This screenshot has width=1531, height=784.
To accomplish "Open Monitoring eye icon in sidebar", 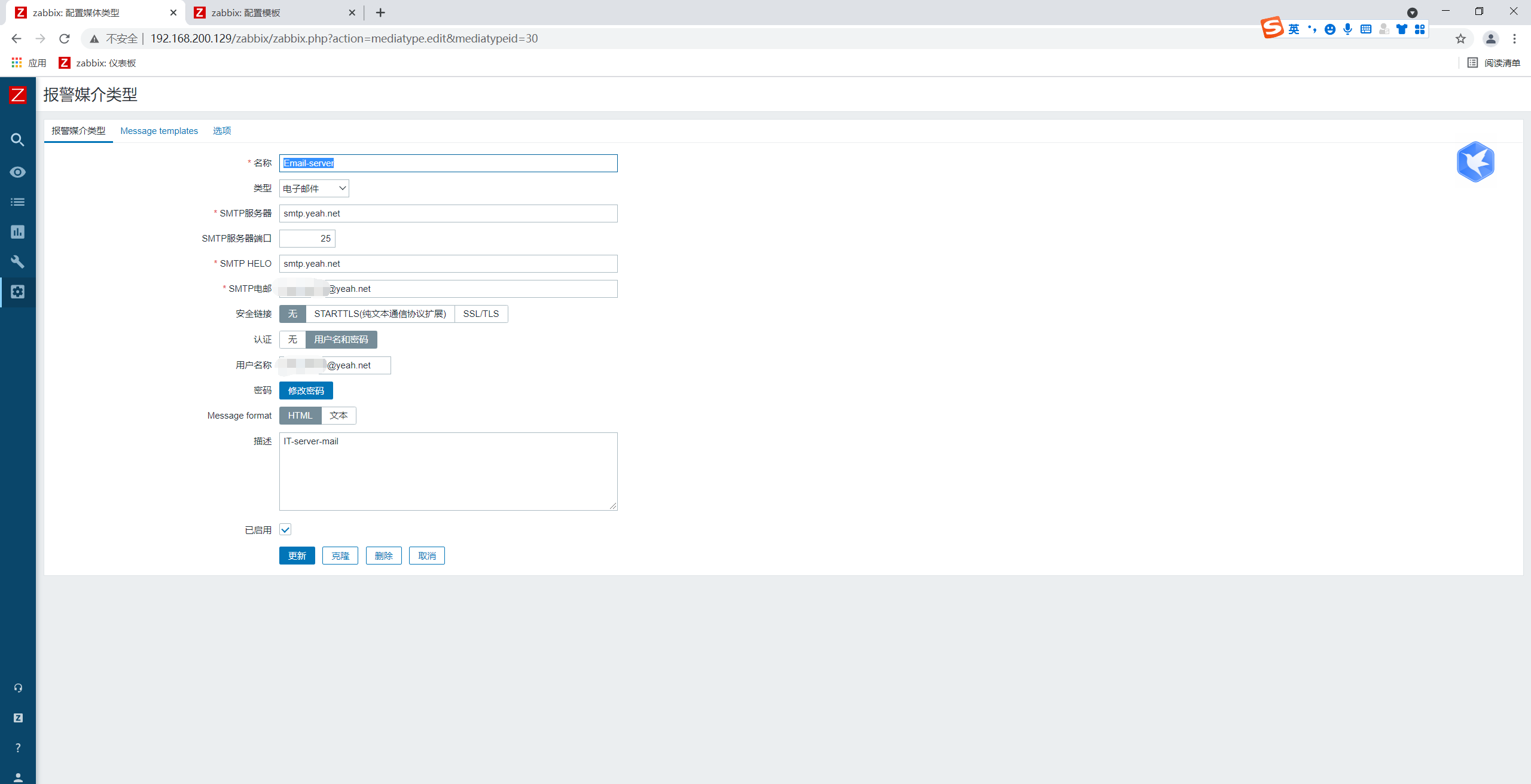I will pyautogui.click(x=17, y=172).
